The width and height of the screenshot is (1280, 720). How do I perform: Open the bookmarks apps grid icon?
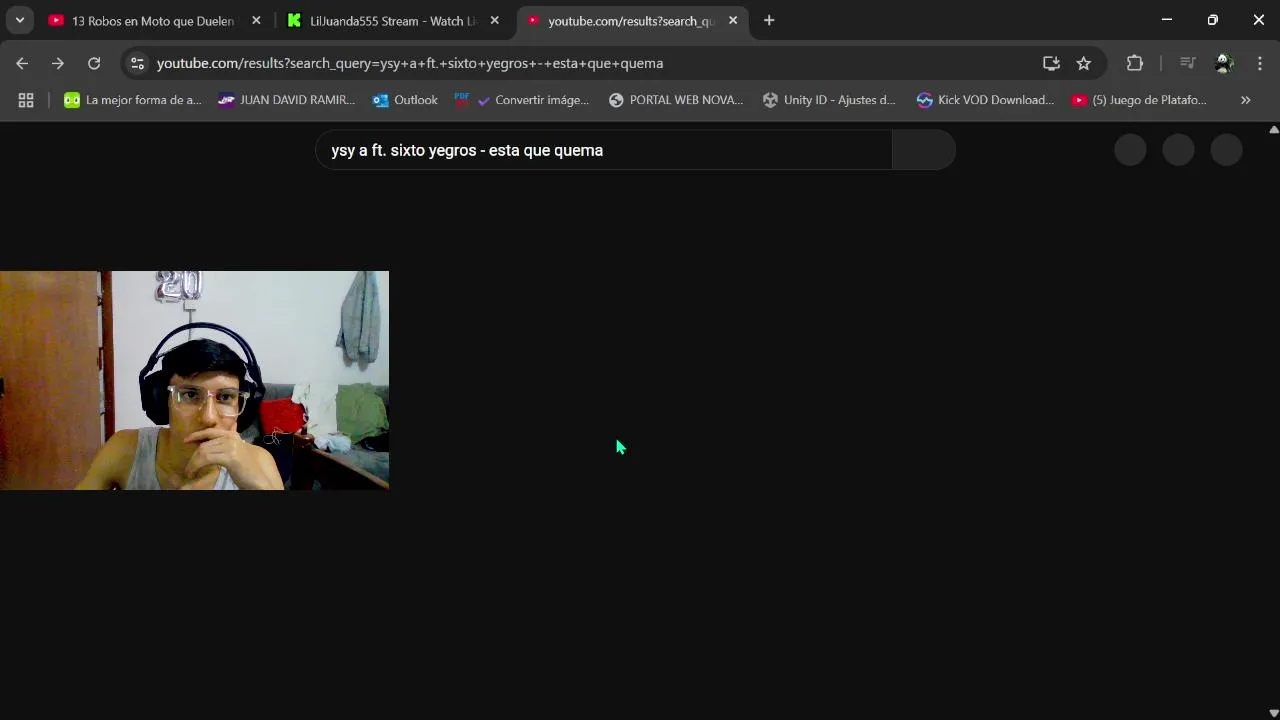tap(26, 100)
